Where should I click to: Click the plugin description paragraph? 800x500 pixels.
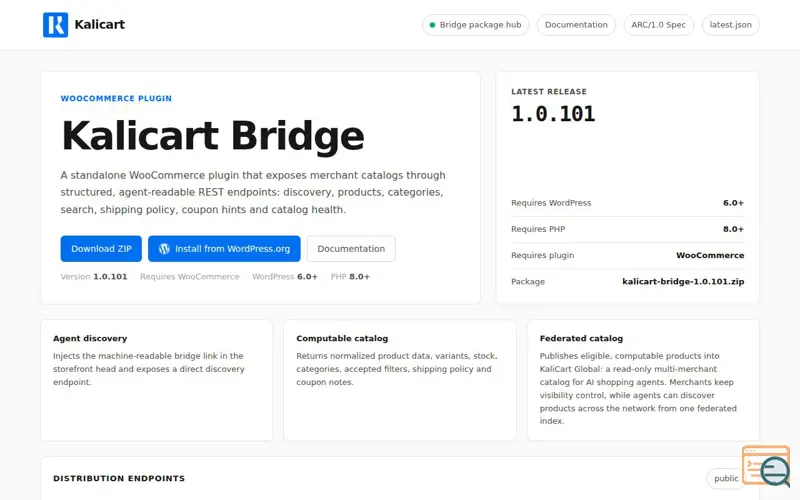(253, 192)
